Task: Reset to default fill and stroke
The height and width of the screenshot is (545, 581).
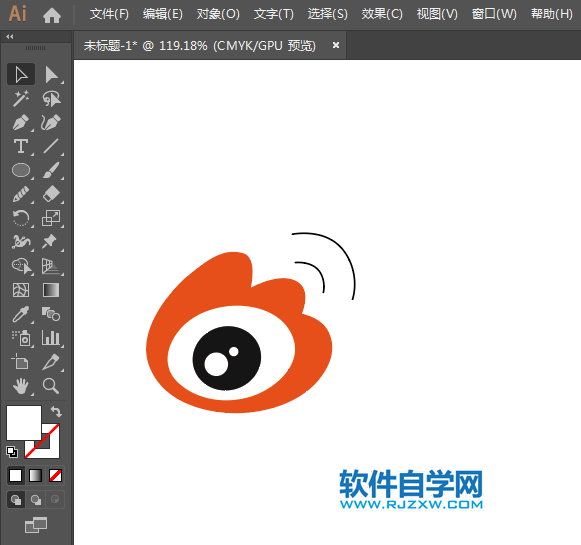Action: tap(12, 452)
